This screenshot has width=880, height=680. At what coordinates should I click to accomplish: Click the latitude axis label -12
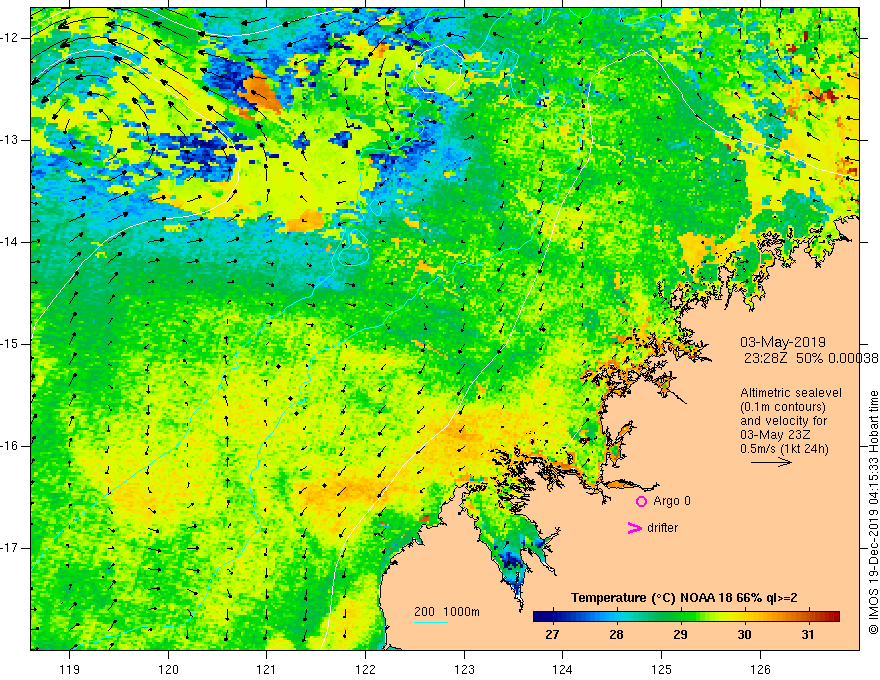(x=11, y=38)
